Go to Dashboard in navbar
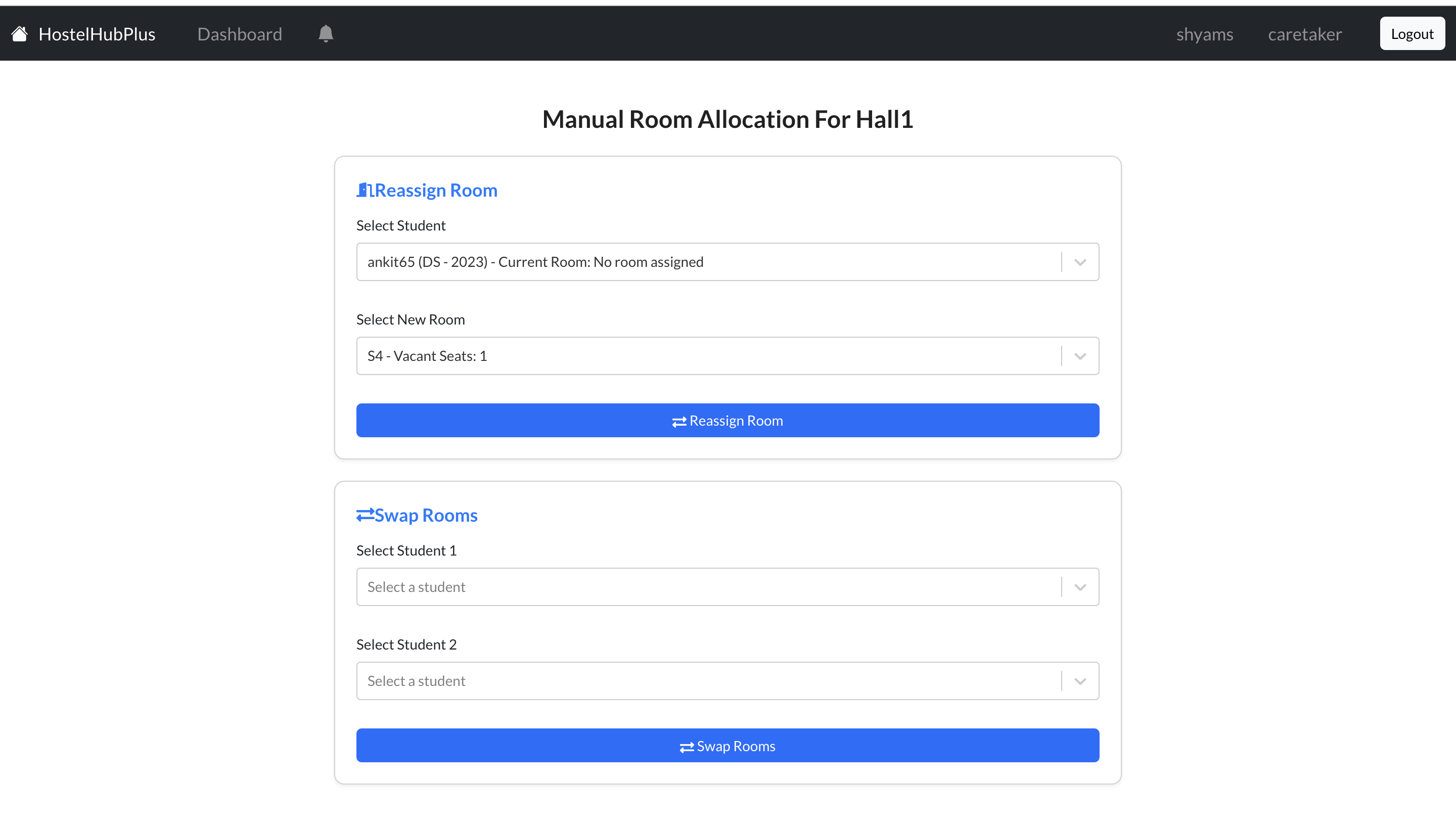Image resolution: width=1456 pixels, height=828 pixels. [240, 34]
